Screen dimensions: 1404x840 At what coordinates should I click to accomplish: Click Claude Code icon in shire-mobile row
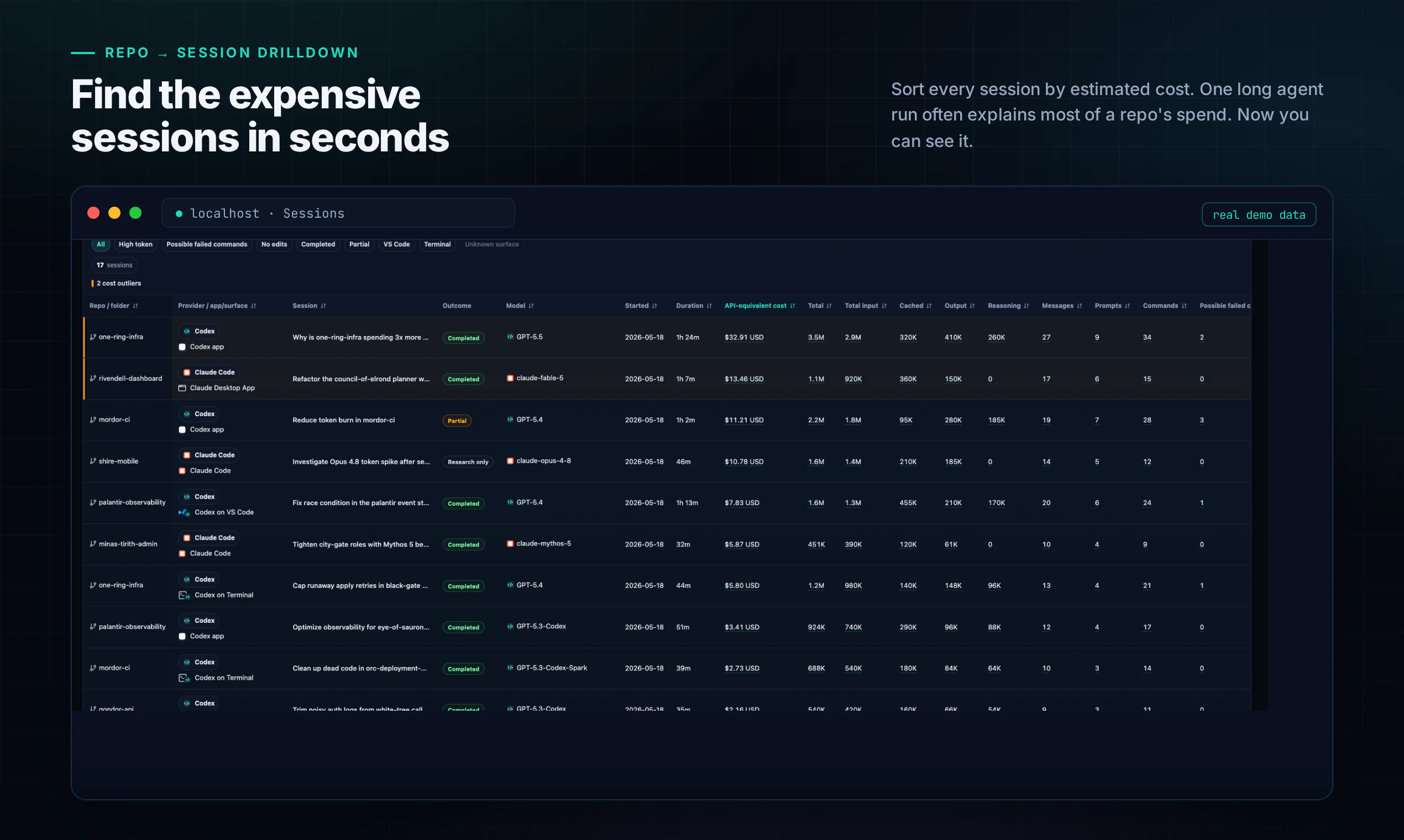pyautogui.click(x=182, y=471)
